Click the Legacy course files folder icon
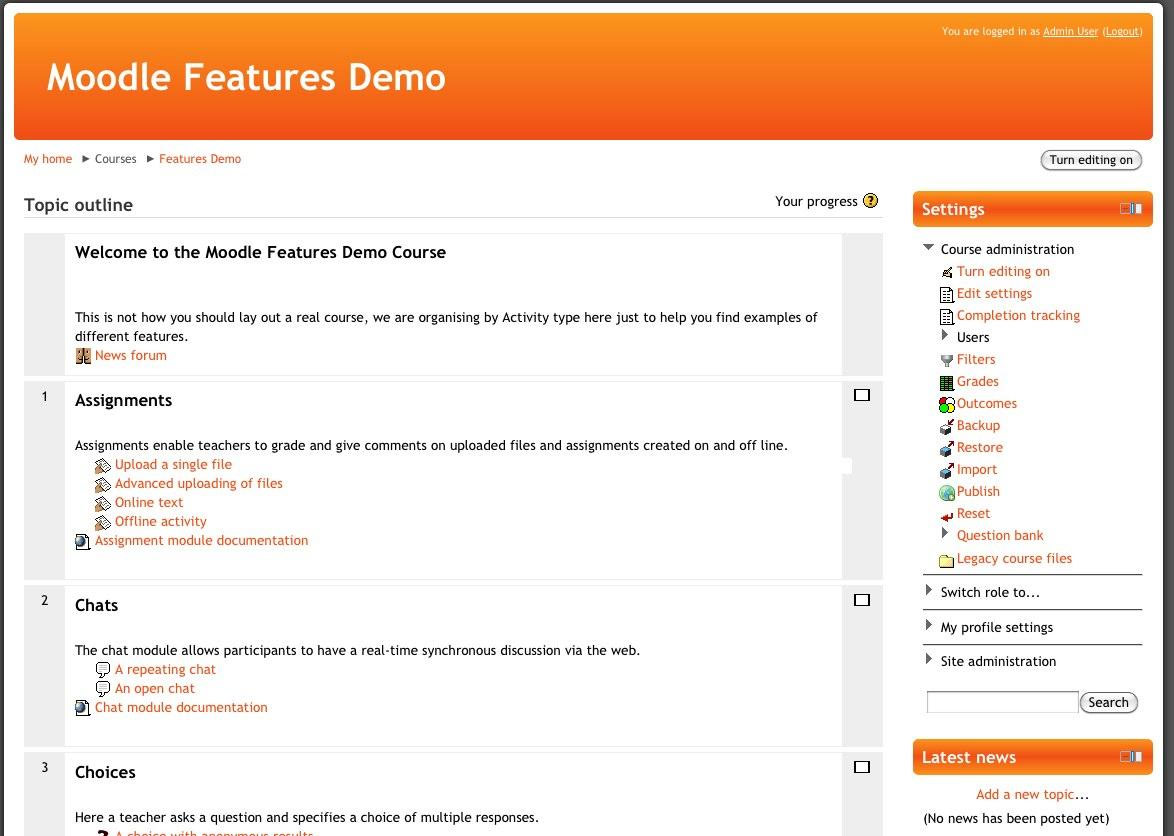The height and width of the screenshot is (836, 1174). tap(946, 560)
